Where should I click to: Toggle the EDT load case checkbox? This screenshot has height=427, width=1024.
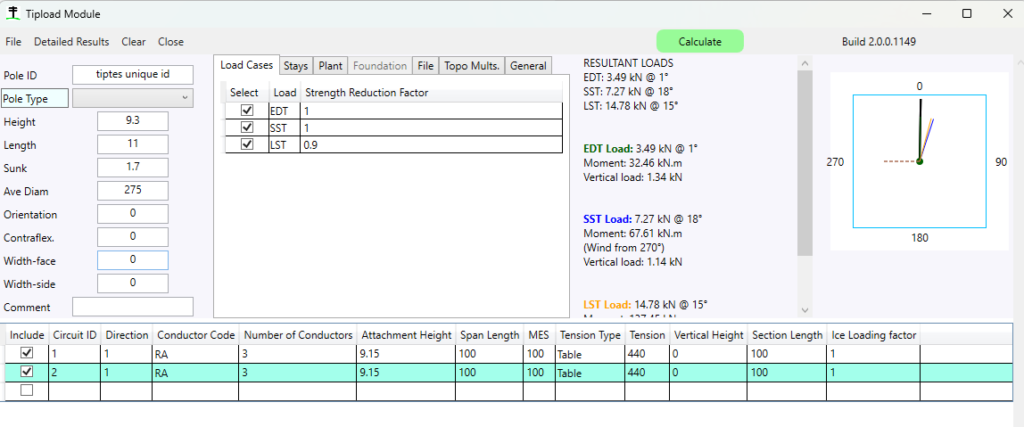point(246,111)
